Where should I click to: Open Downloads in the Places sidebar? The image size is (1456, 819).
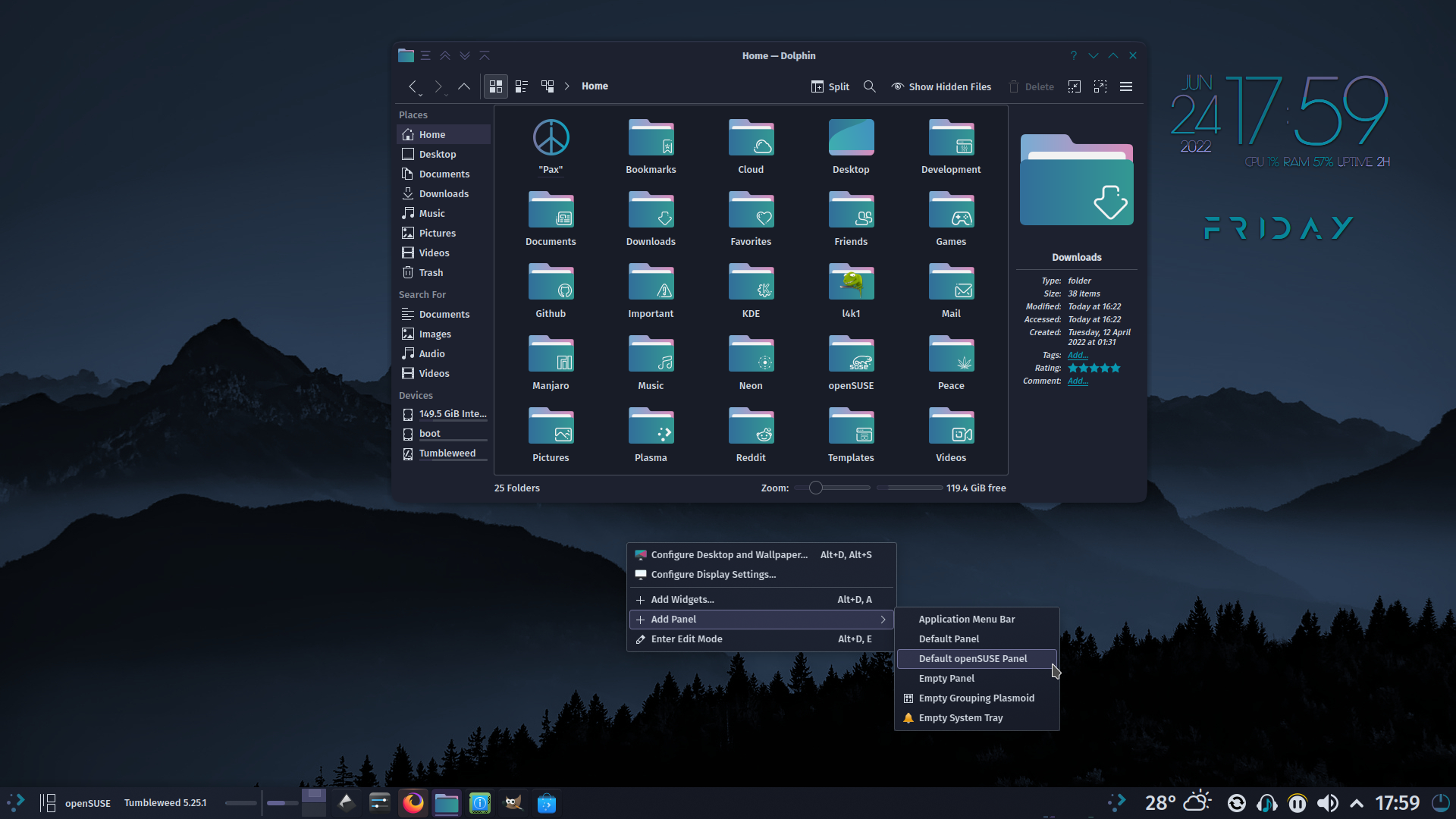pos(444,193)
